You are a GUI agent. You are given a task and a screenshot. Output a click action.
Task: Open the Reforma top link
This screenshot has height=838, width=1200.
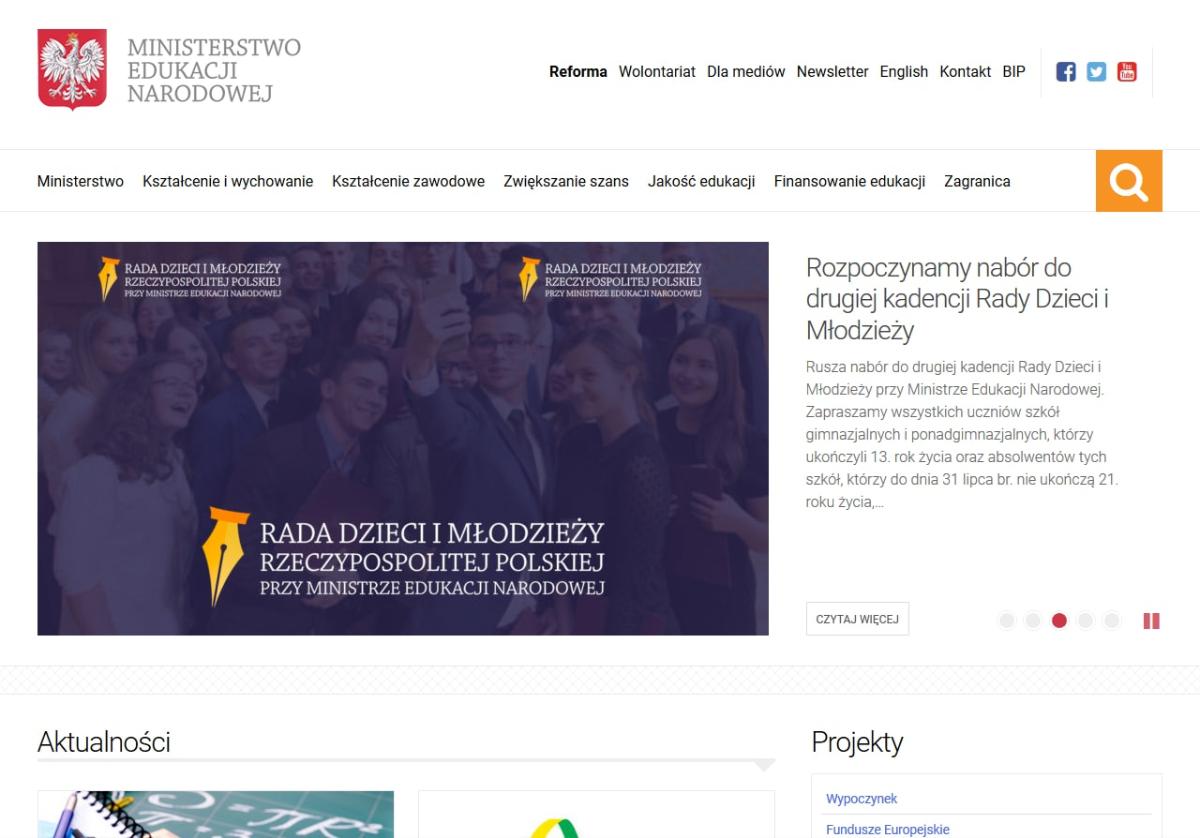pos(578,72)
